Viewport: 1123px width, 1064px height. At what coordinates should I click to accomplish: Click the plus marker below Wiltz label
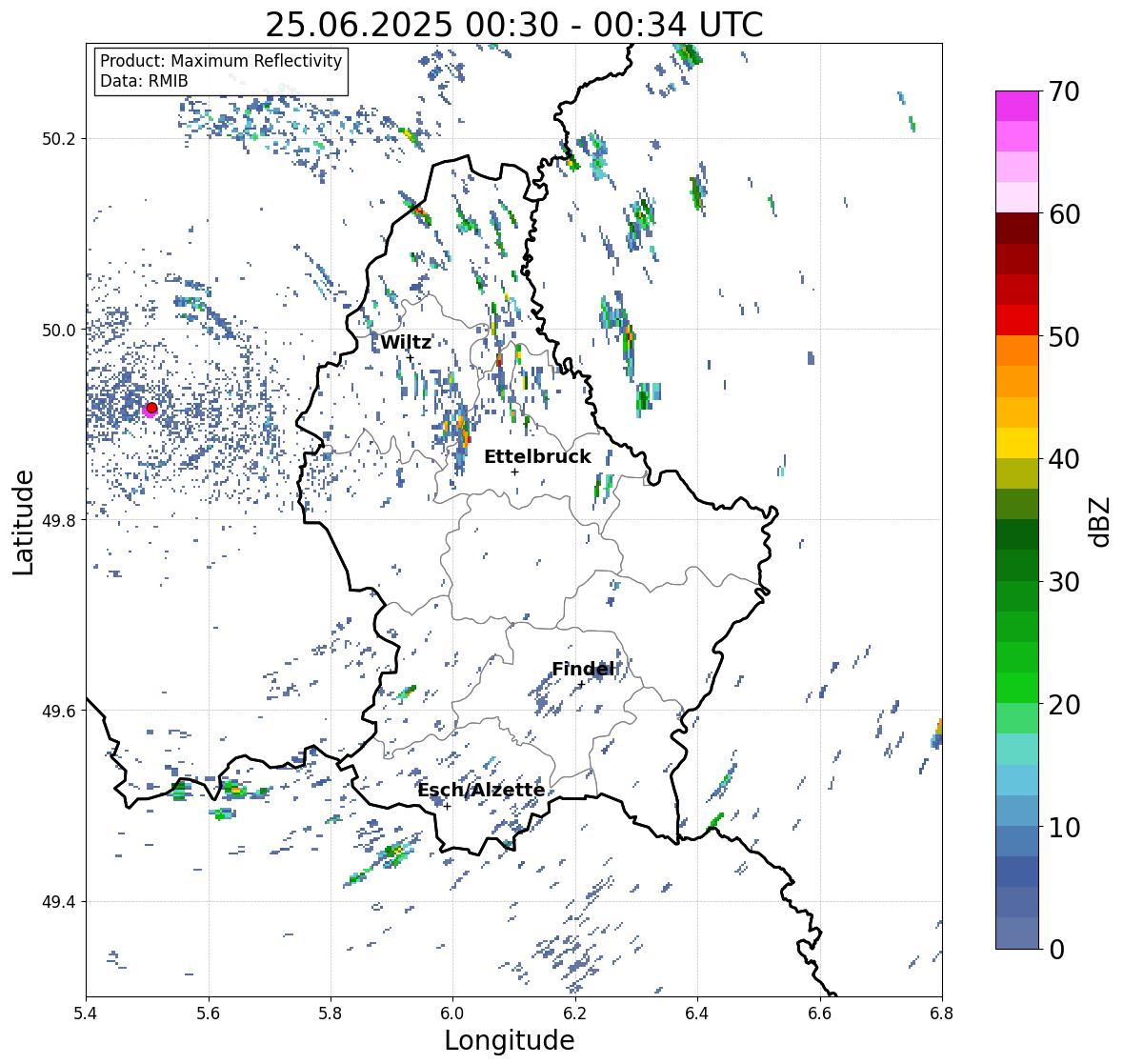coord(411,357)
